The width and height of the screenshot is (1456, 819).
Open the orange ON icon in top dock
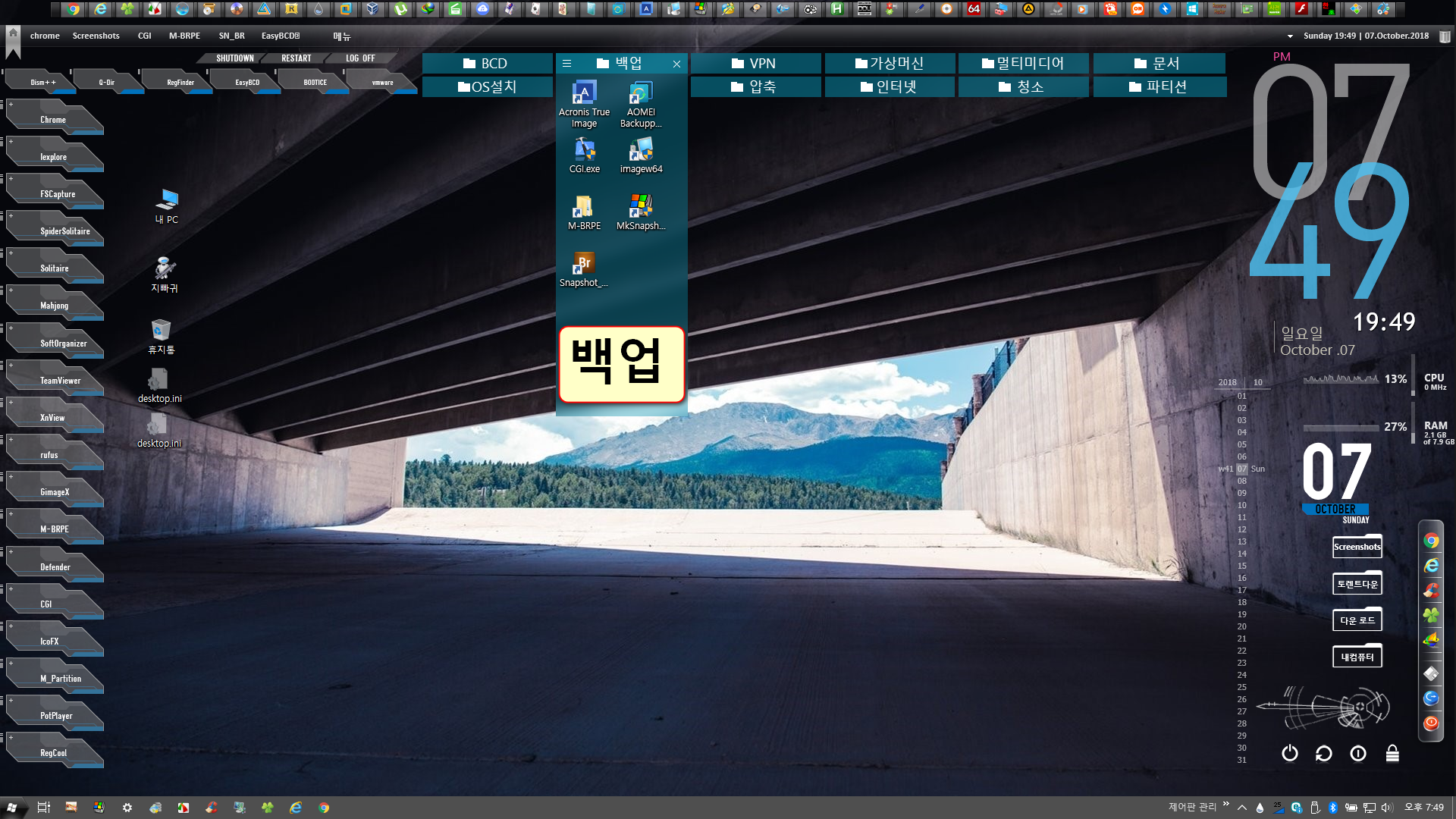coord(1137,9)
